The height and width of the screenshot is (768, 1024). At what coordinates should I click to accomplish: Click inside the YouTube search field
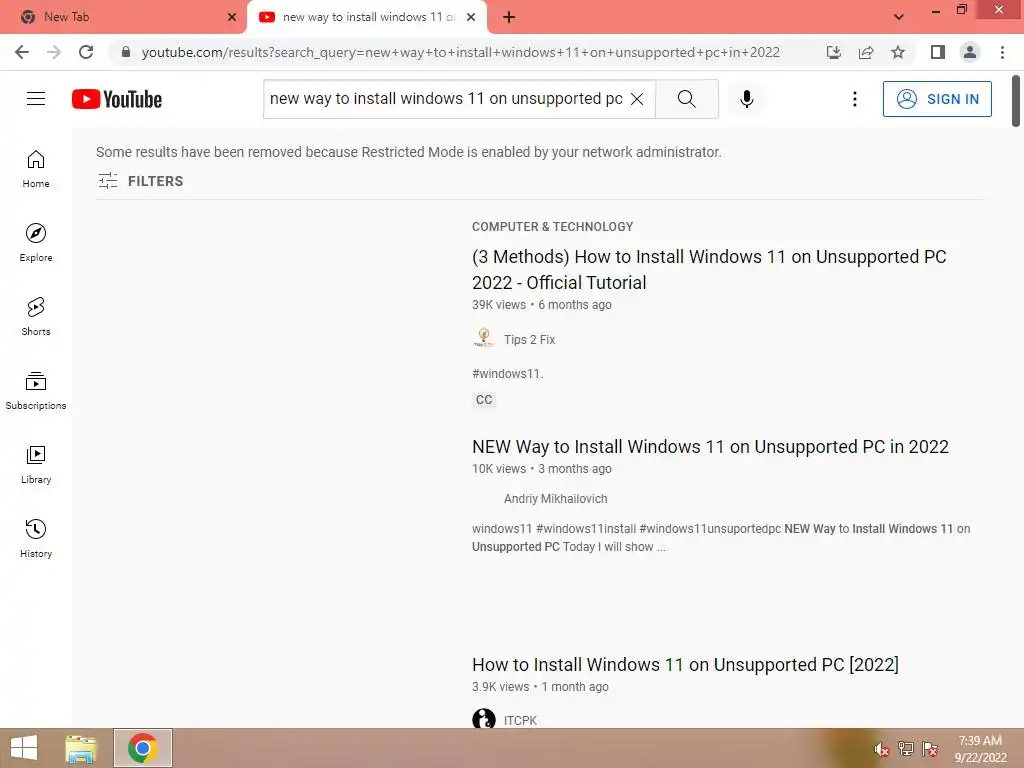point(446,99)
